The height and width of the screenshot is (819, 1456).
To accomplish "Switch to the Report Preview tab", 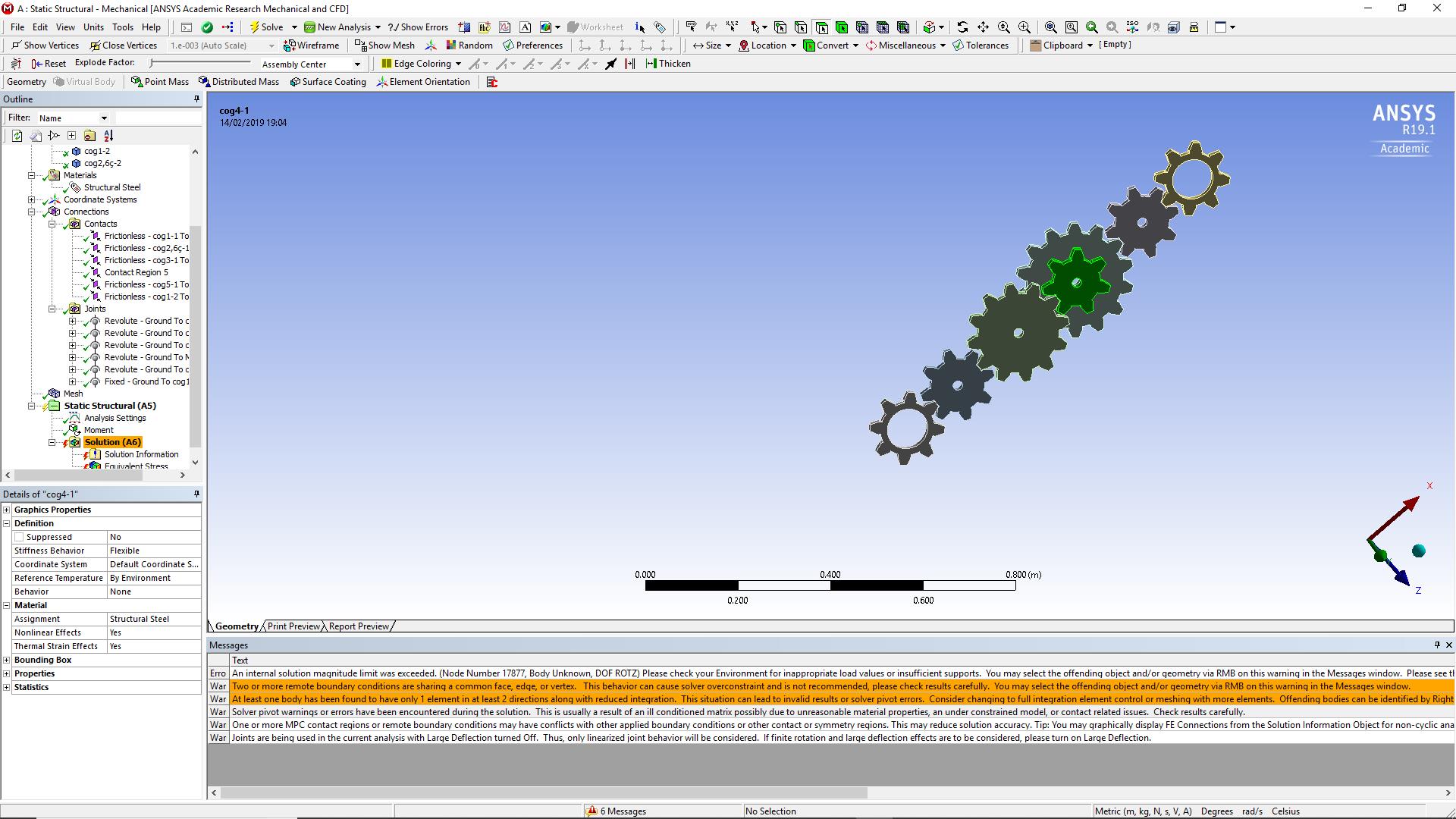I will point(359,626).
